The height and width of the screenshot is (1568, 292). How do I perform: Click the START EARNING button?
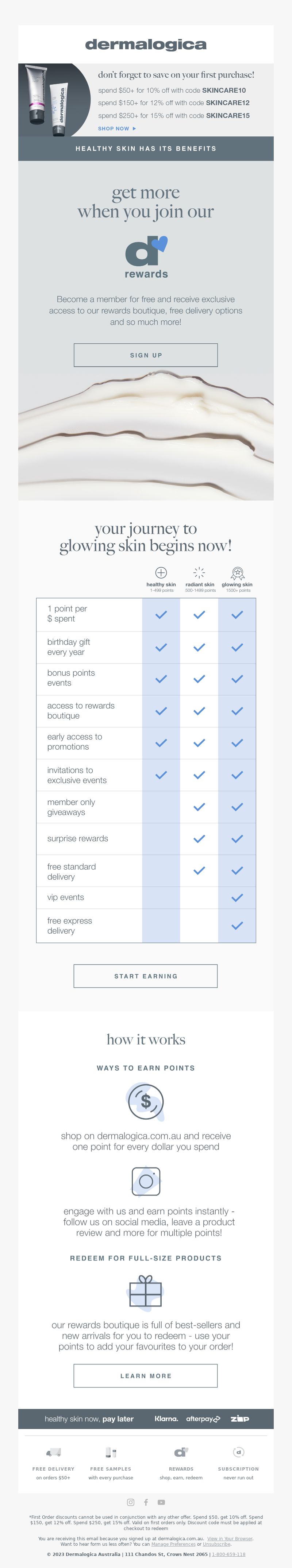146,976
